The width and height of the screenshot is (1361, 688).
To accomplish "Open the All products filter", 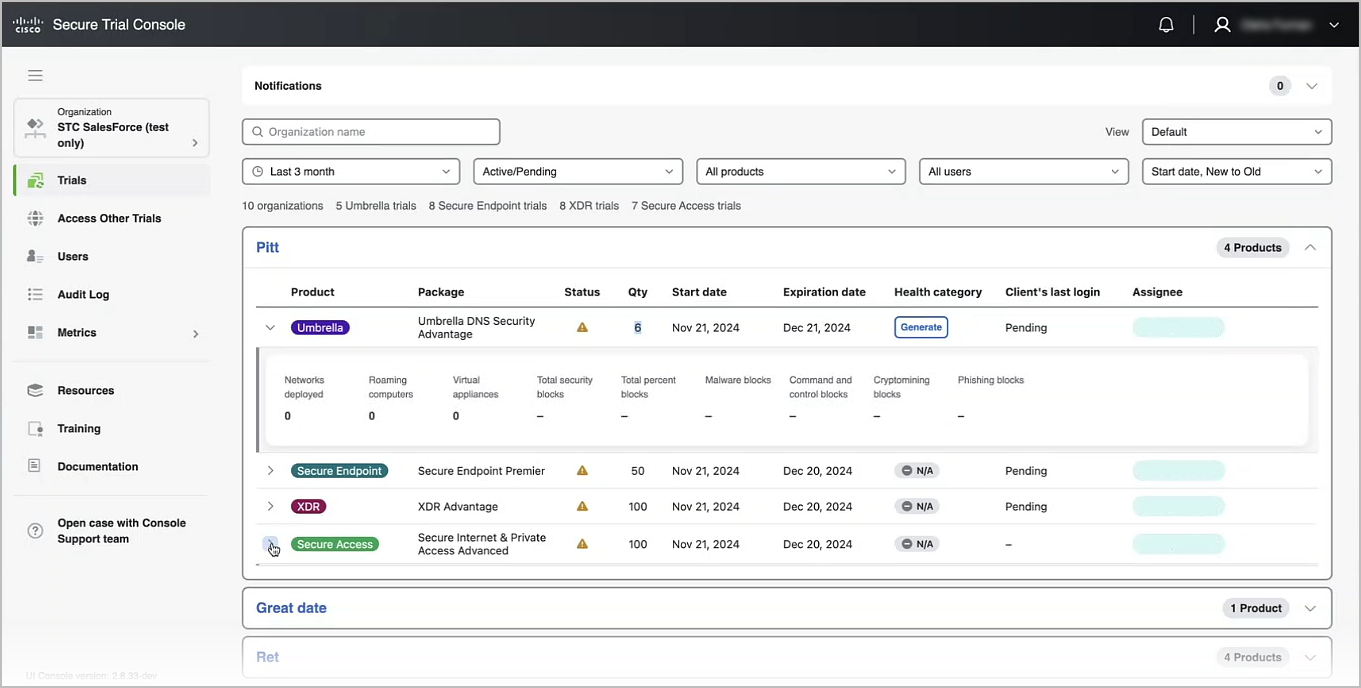I will pyautogui.click(x=801, y=172).
